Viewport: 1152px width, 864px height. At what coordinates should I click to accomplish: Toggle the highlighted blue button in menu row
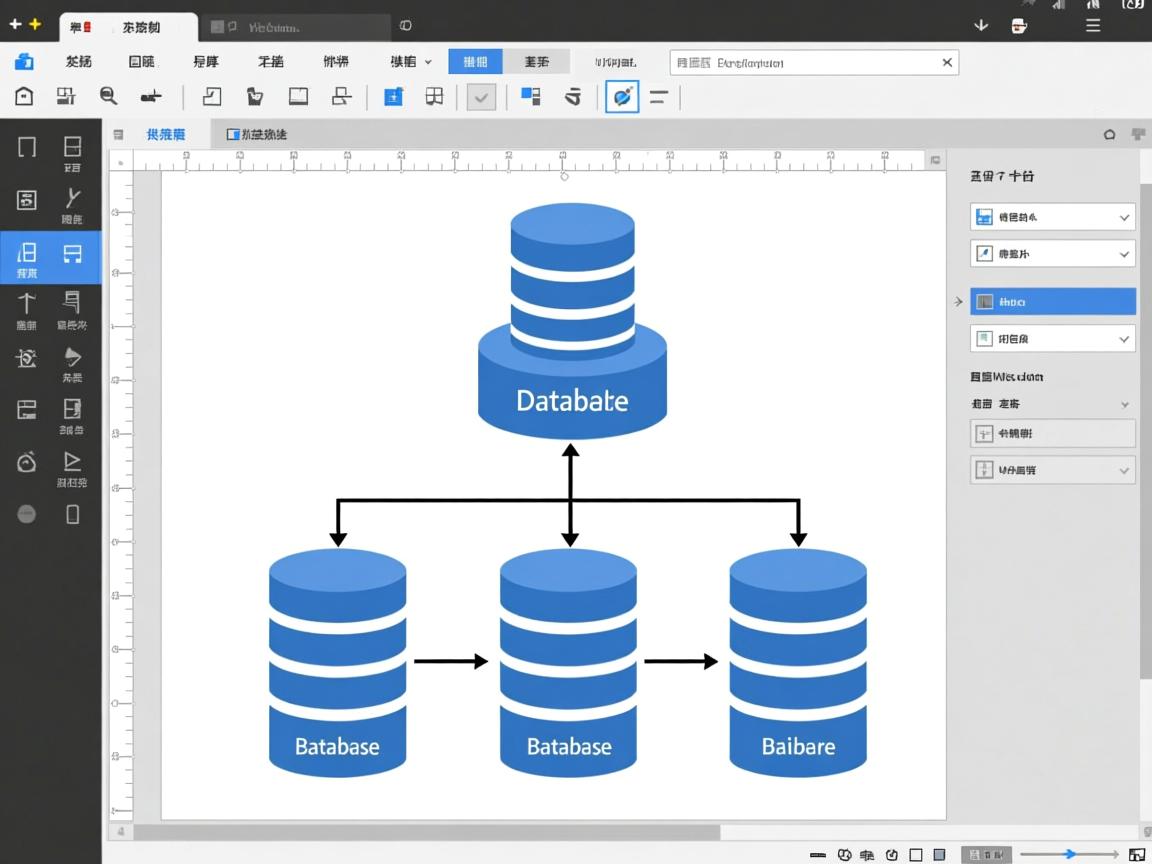[475, 62]
